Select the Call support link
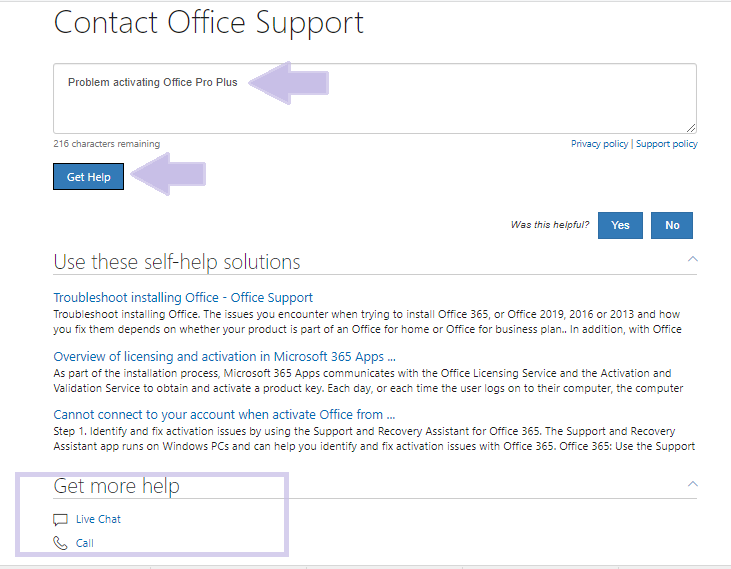This screenshot has width=731, height=569. (85, 543)
